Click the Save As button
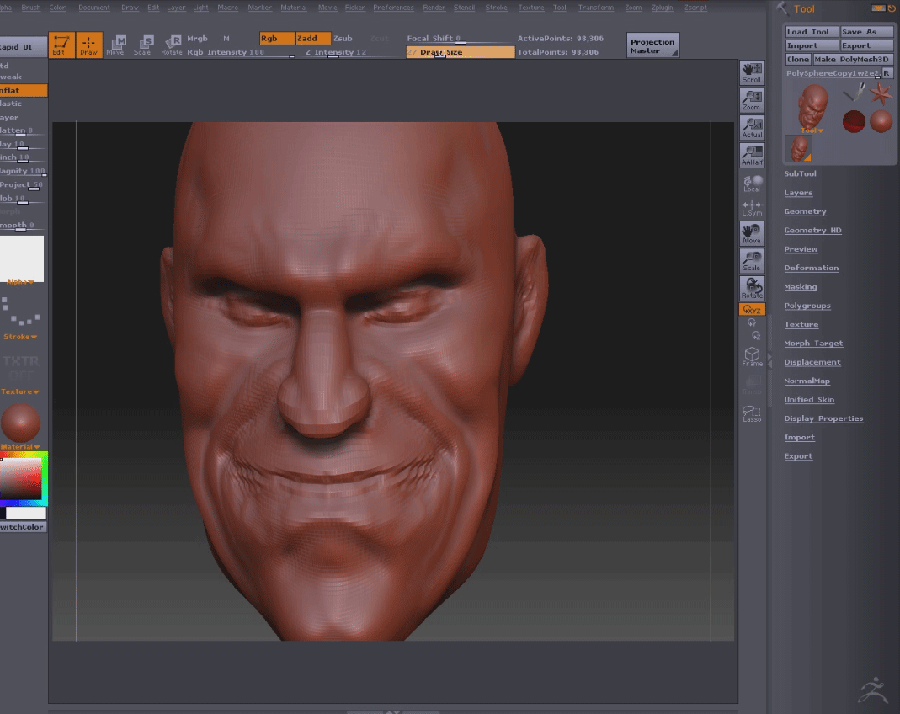900x714 pixels. point(867,32)
